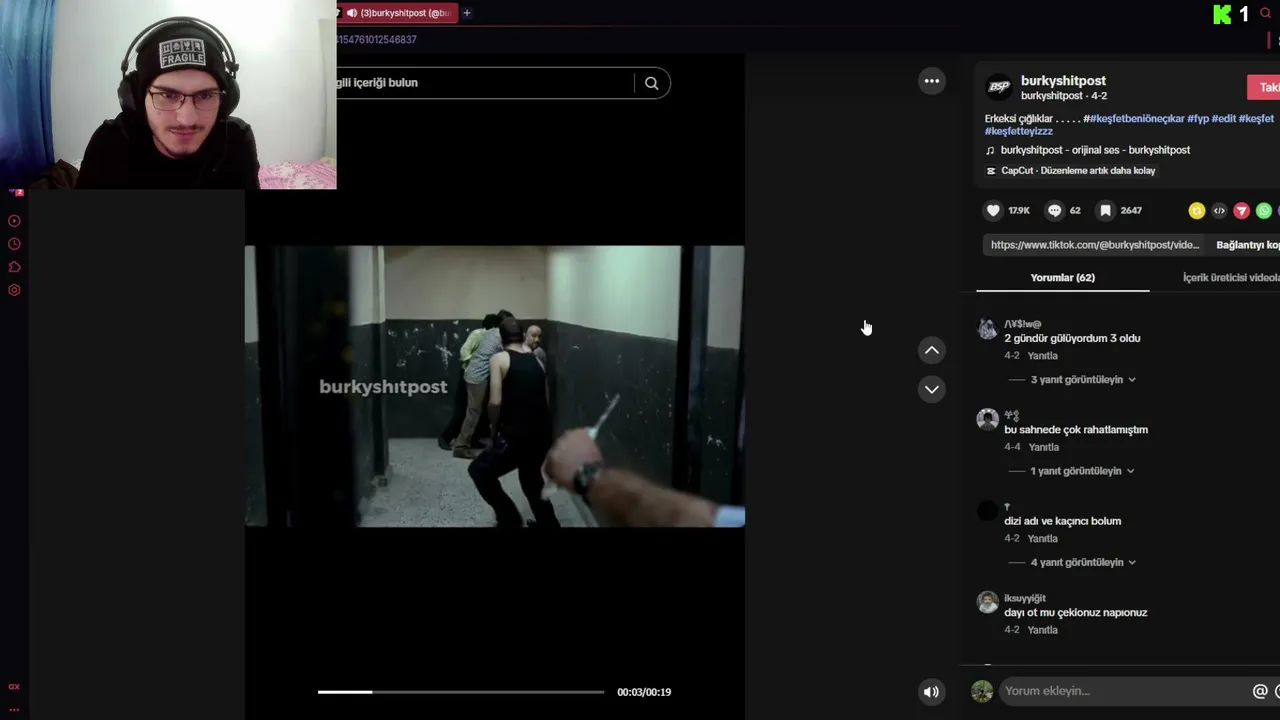Open the History clock icon in the sidebar
The image size is (1280, 720).
coord(14,244)
